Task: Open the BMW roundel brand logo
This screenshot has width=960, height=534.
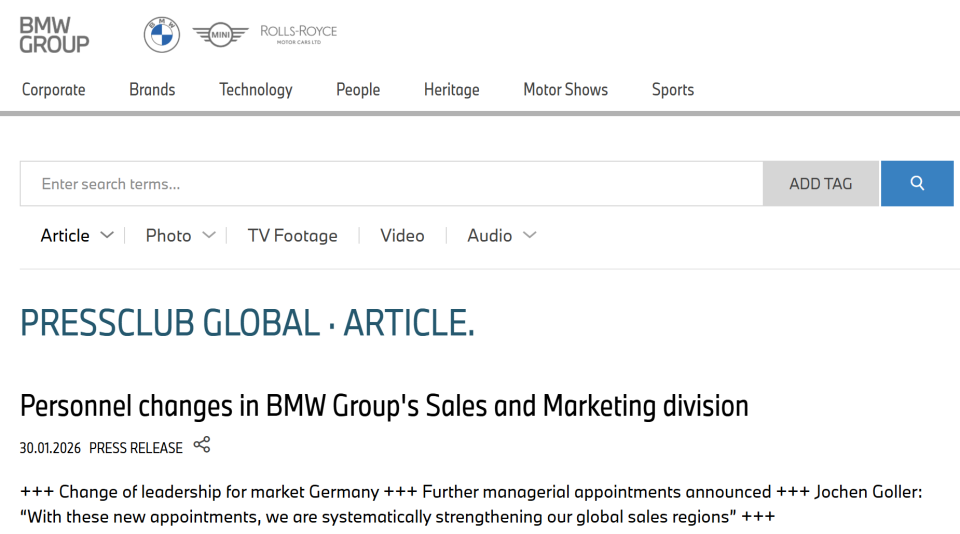Action: coord(162,35)
